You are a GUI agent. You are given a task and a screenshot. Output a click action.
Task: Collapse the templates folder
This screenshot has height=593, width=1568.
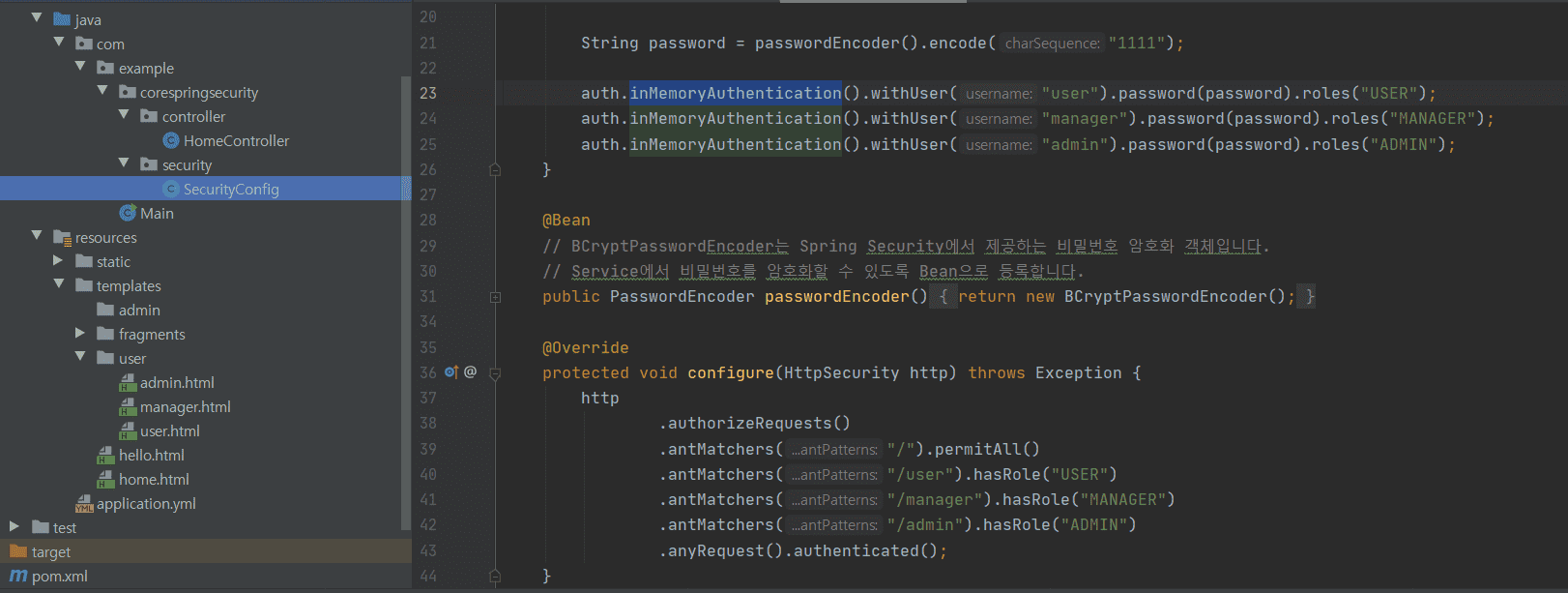click(x=58, y=285)
